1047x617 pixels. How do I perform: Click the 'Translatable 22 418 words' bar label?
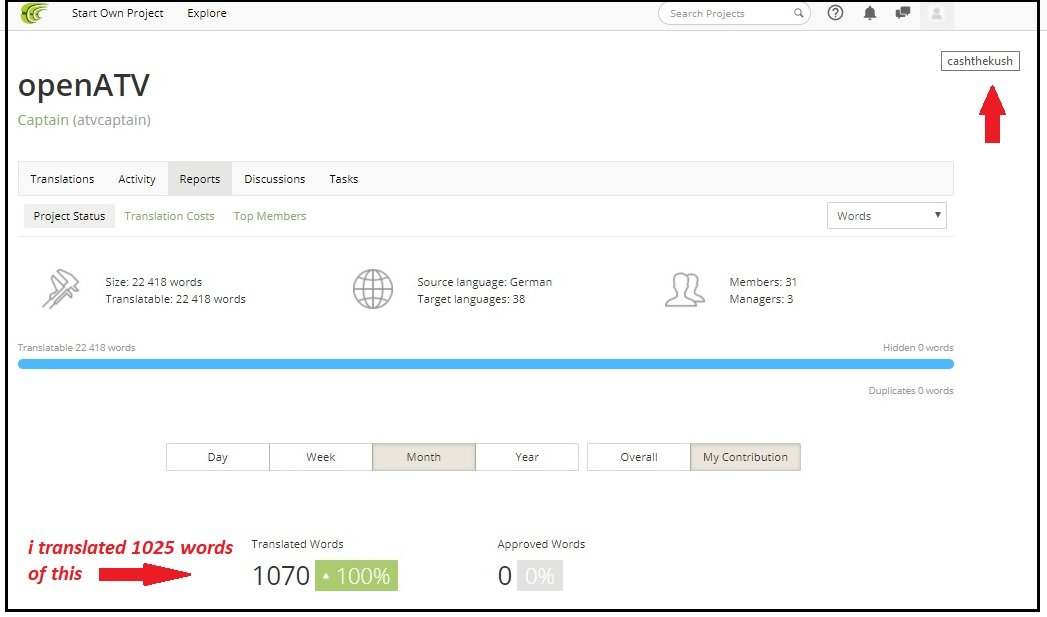(77, 347)
